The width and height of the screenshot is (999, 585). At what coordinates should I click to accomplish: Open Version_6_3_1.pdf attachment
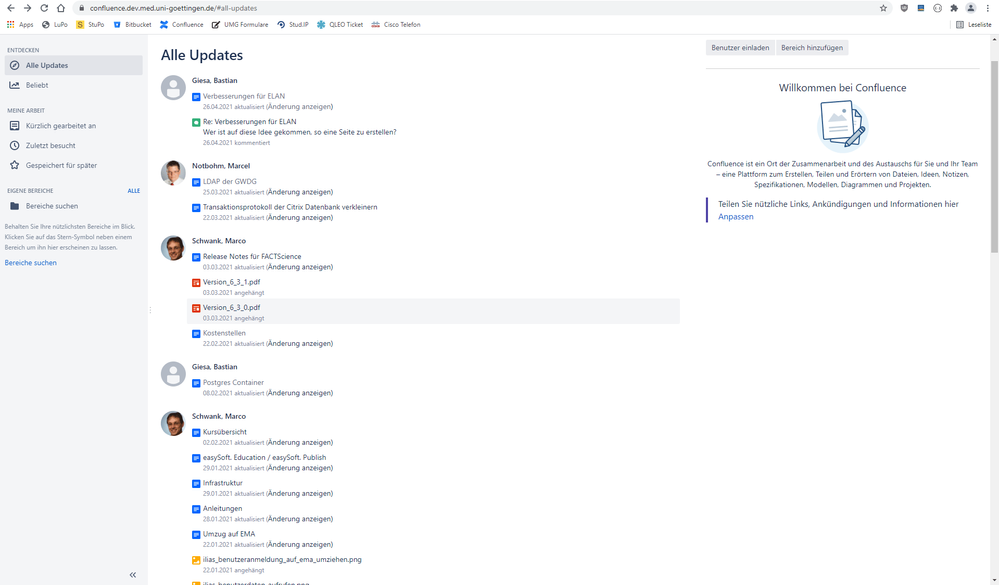232,282
